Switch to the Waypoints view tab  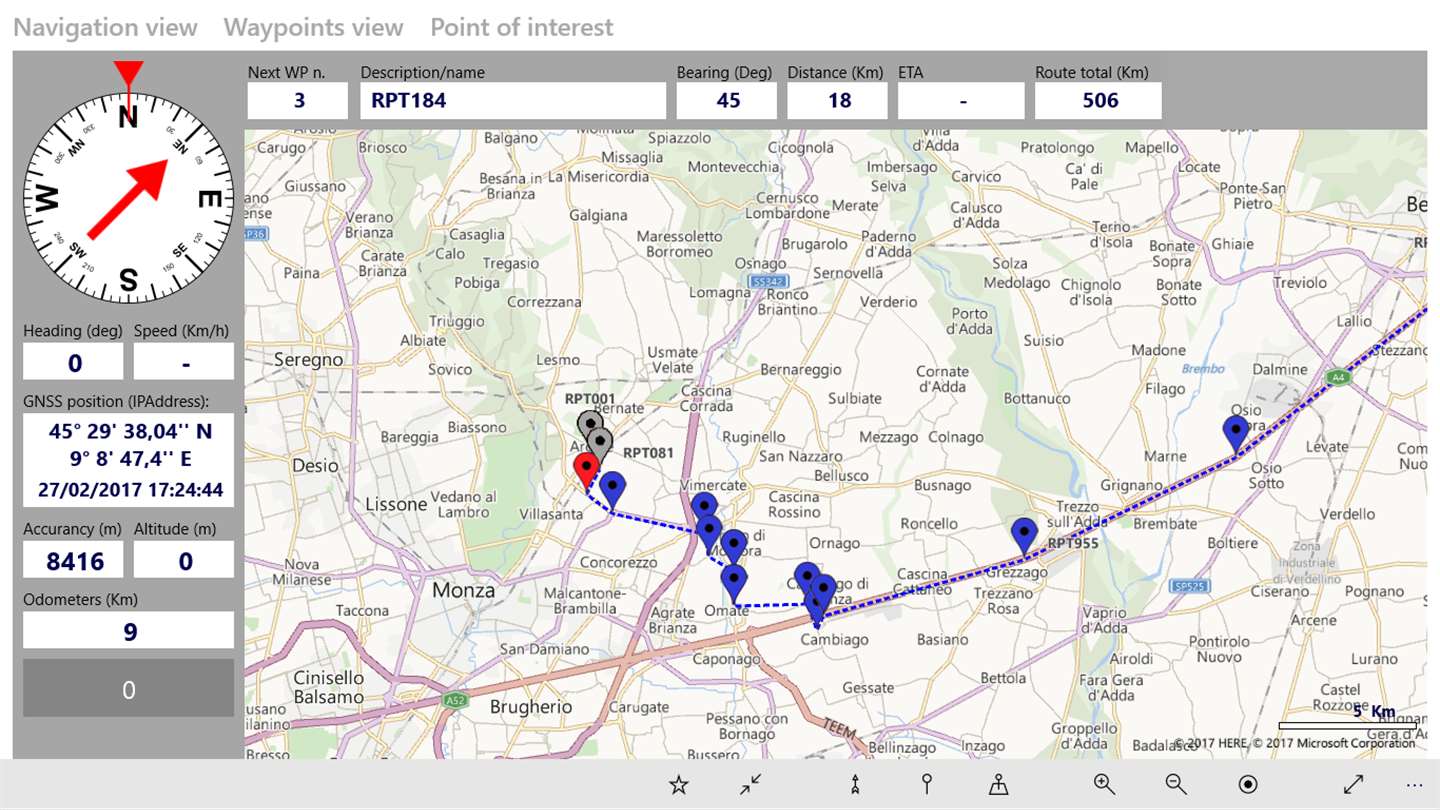[x=313, y=27]
